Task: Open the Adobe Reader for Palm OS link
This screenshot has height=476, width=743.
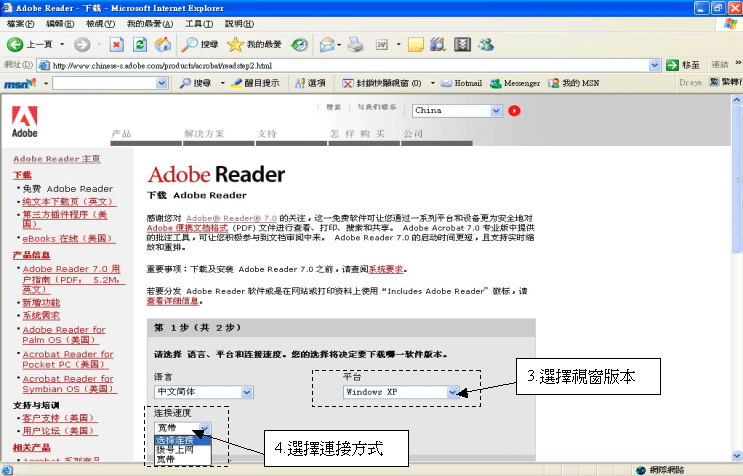Action: click(64, 334)
